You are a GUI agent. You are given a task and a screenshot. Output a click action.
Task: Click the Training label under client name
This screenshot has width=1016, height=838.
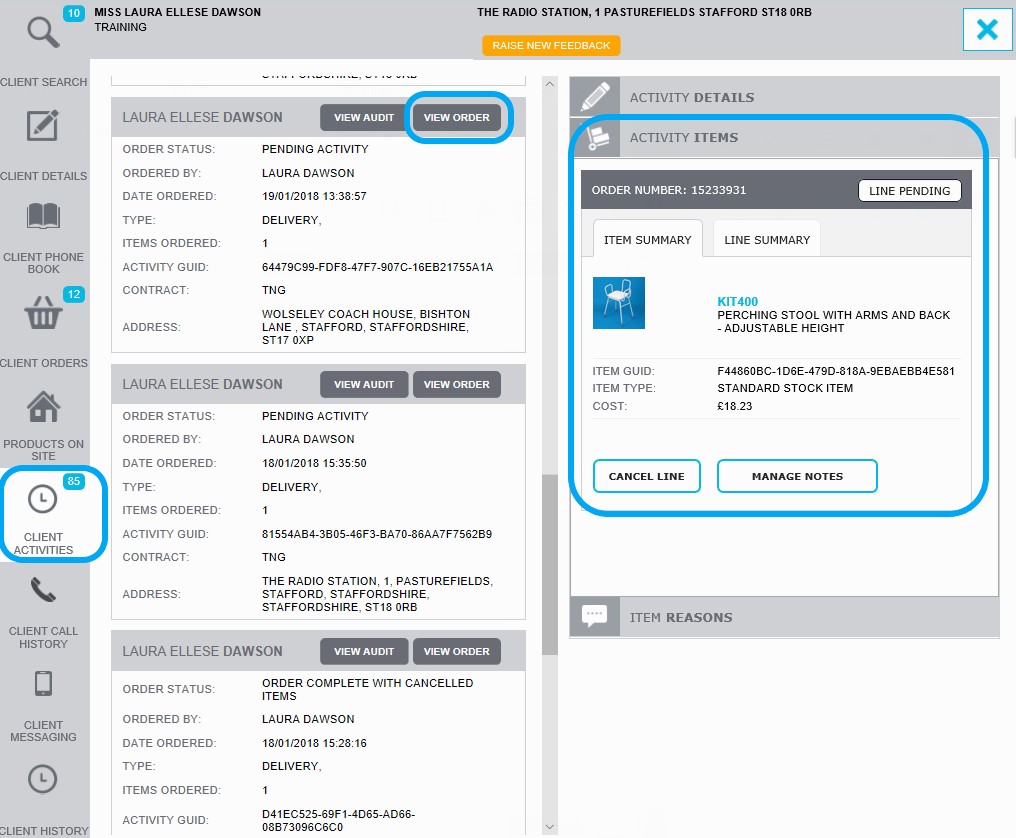(121, 27)
